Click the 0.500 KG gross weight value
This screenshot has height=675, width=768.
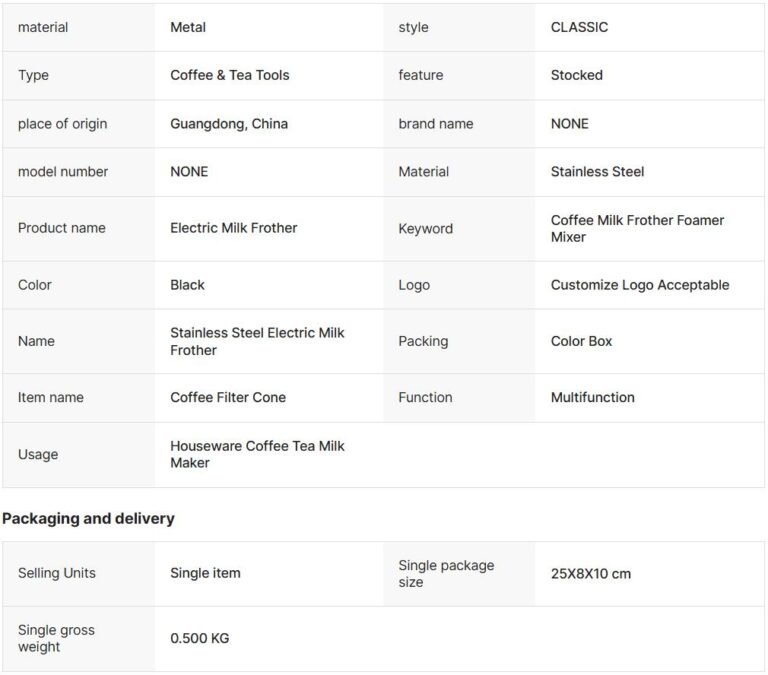199,638
